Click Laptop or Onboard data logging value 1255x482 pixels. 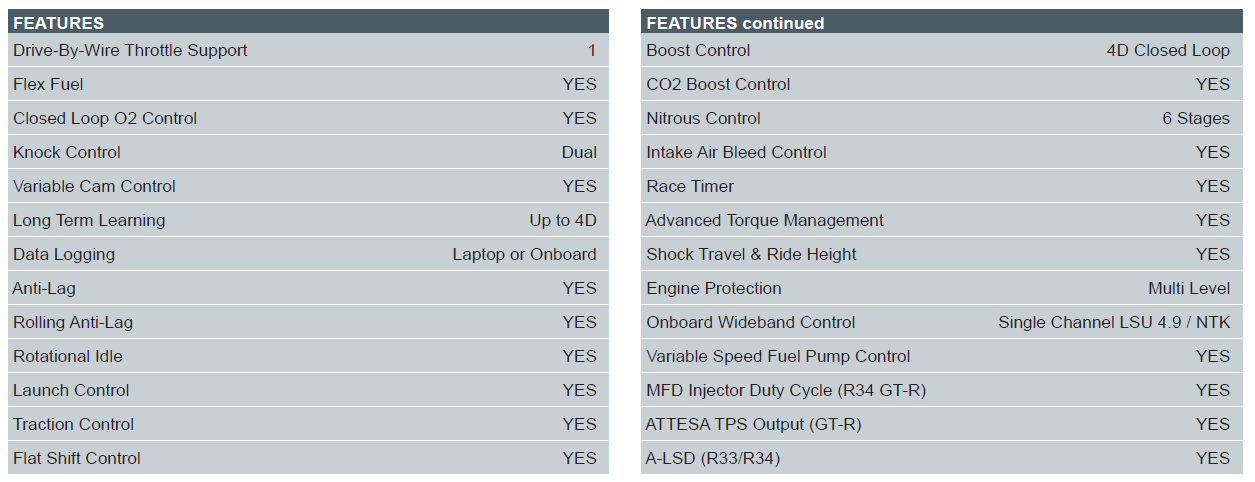524,254
